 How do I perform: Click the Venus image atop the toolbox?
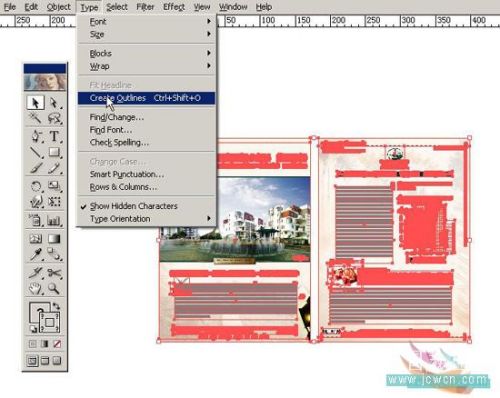(x=45, y=82)
